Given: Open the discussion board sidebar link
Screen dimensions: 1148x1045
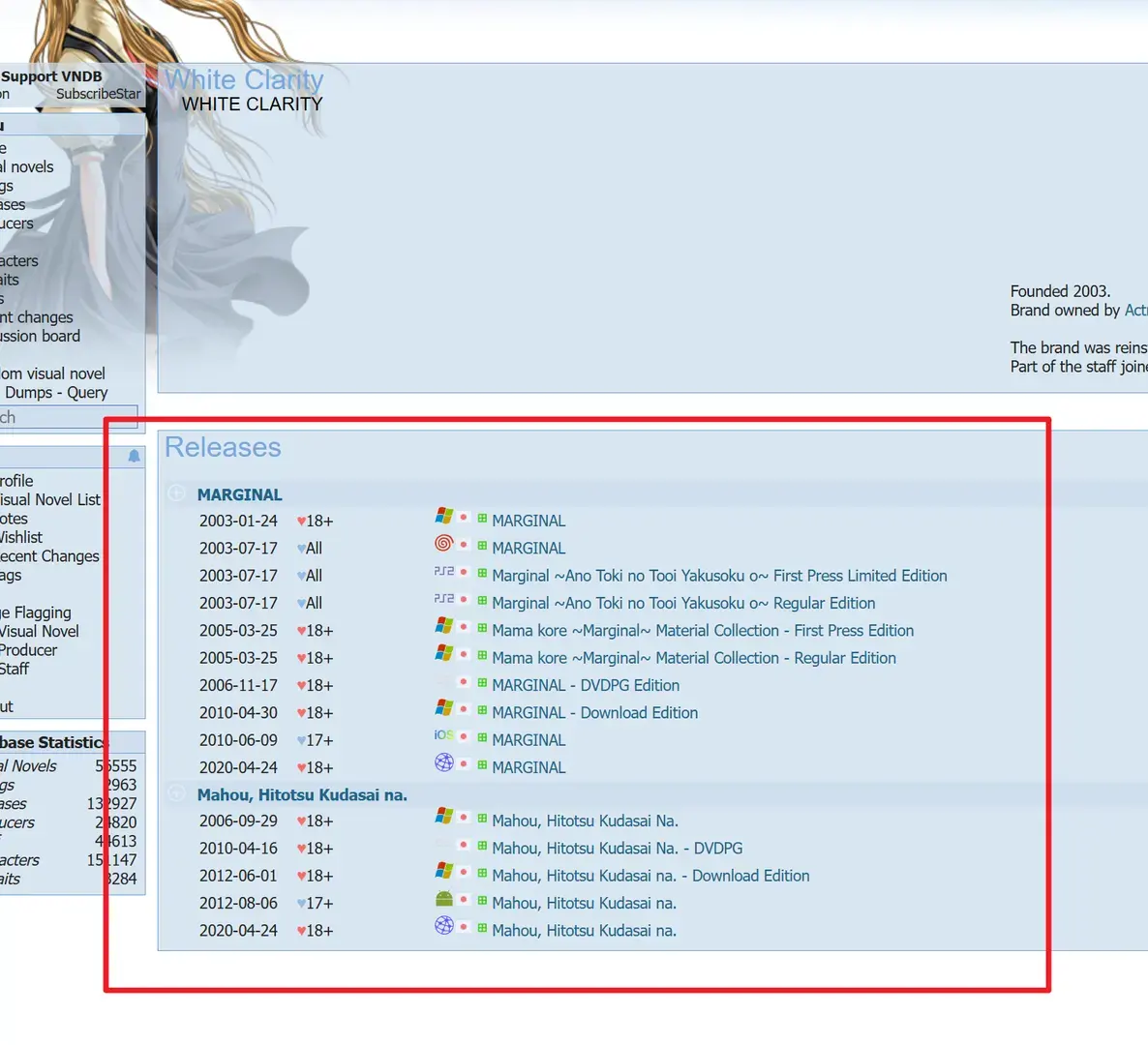Looking at the screenshot, I should click(41, 336).
